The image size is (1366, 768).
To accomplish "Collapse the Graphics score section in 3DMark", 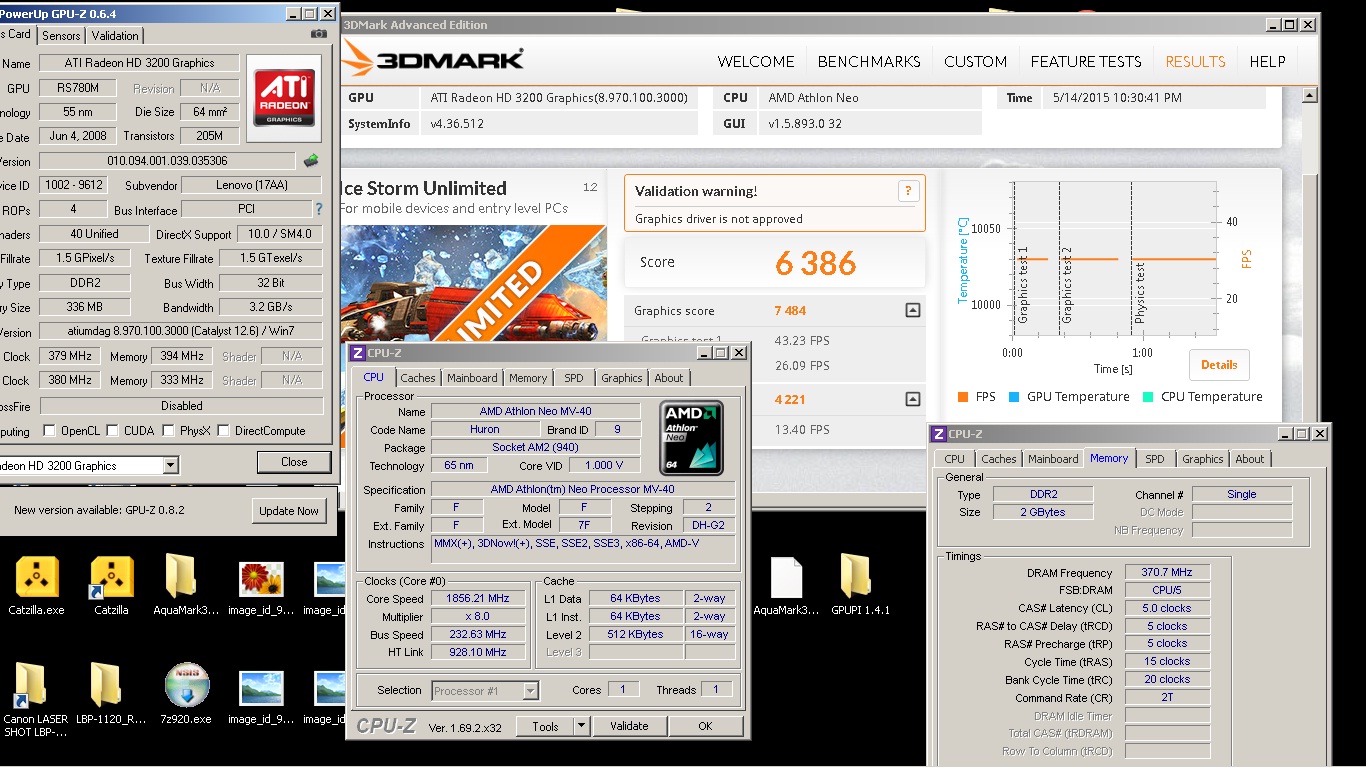I will coord(912,311).
